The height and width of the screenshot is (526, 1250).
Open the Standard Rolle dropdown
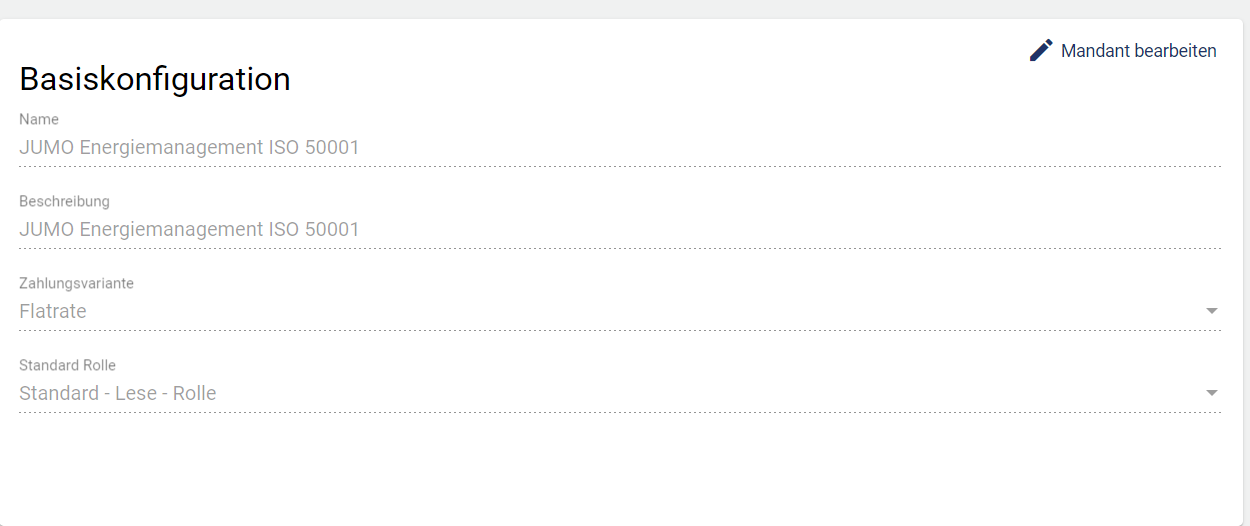point(600,394)
